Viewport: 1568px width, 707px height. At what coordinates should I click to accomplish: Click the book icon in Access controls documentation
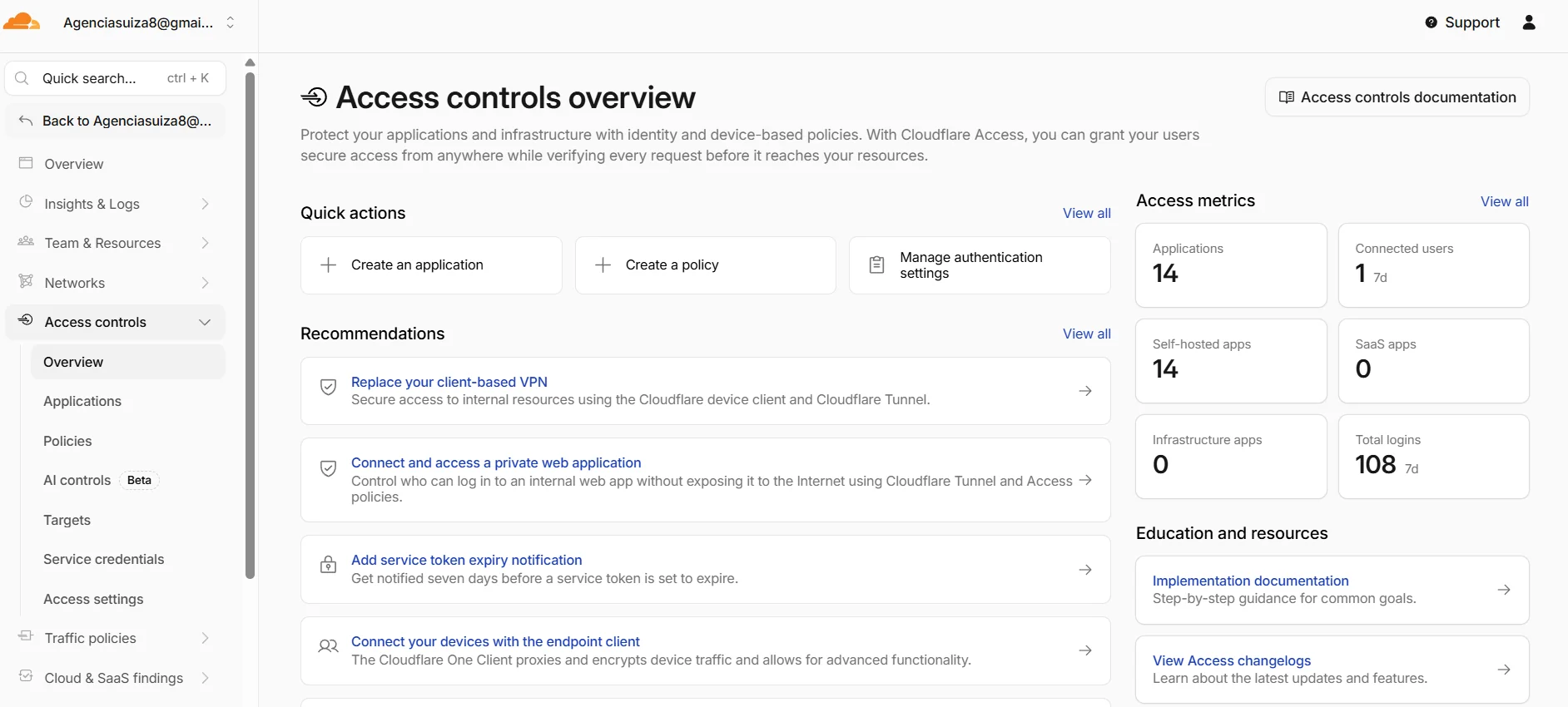click(1286, 97)
